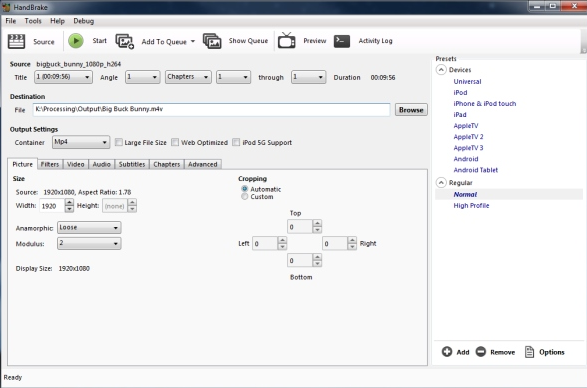Select the AppleTV preset
The width and height of the screenshot is (587, 388).
(466, 125)
